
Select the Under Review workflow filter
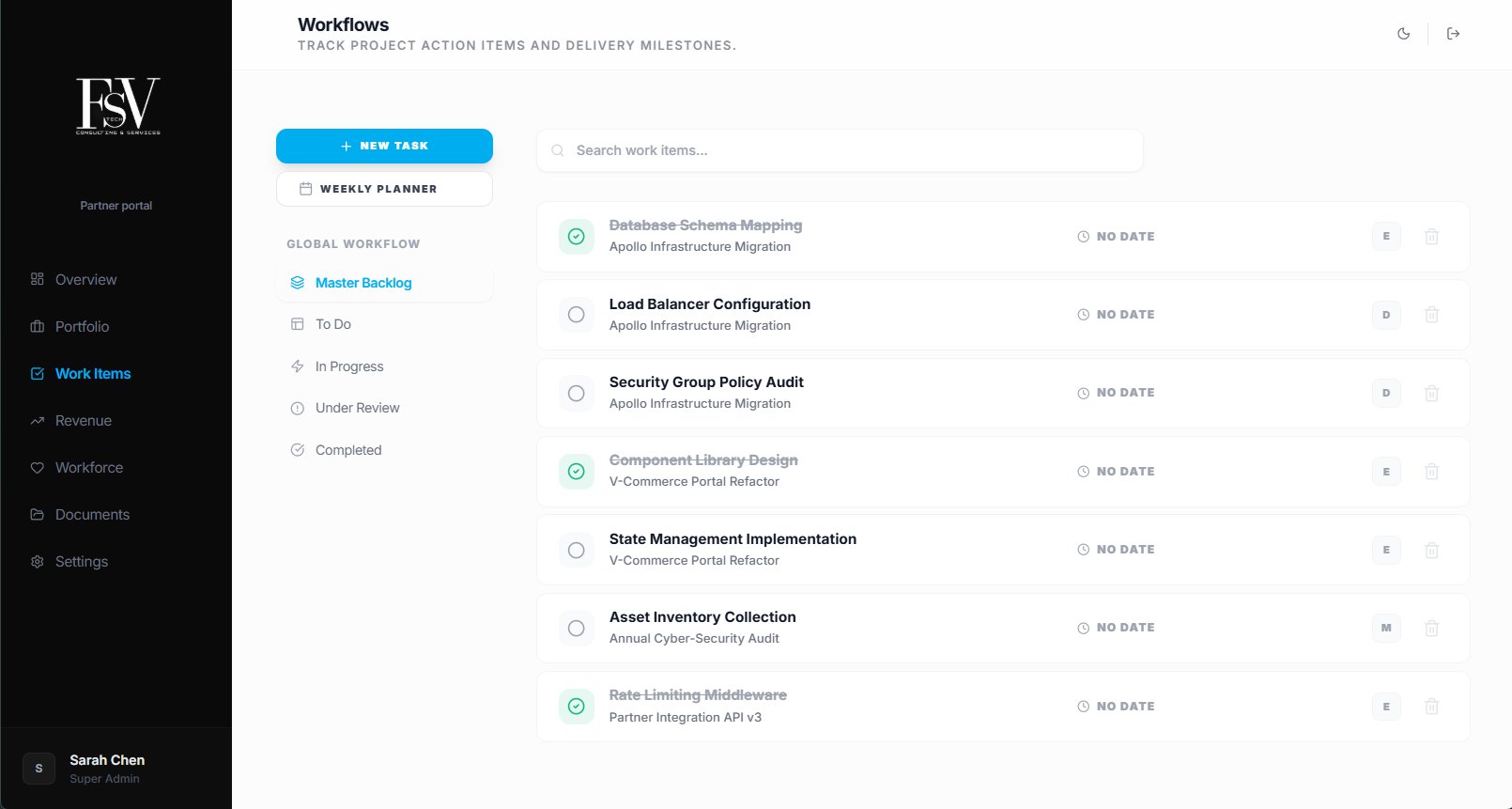[x=384, y=408]
